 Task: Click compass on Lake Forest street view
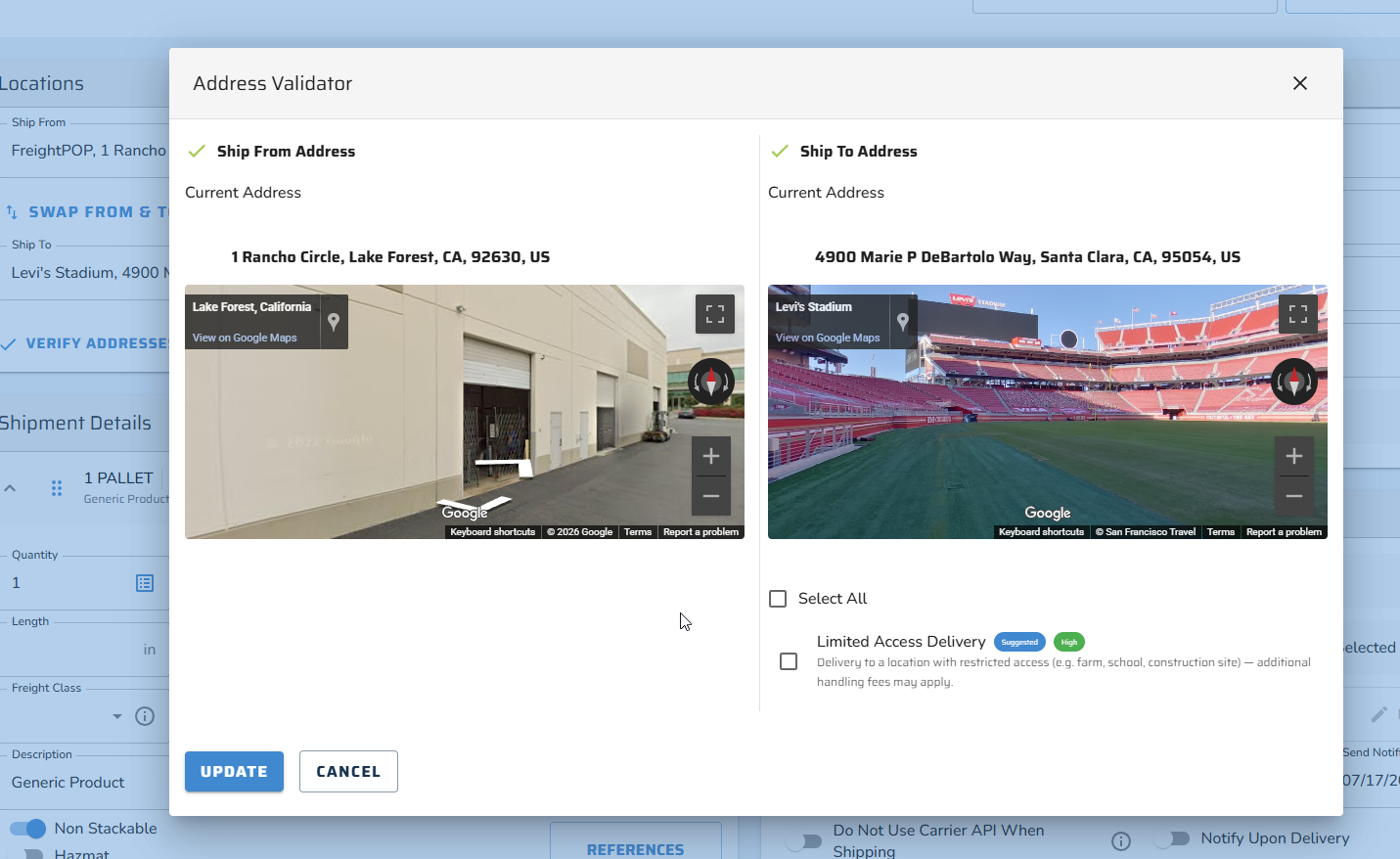tap(711, 382)
